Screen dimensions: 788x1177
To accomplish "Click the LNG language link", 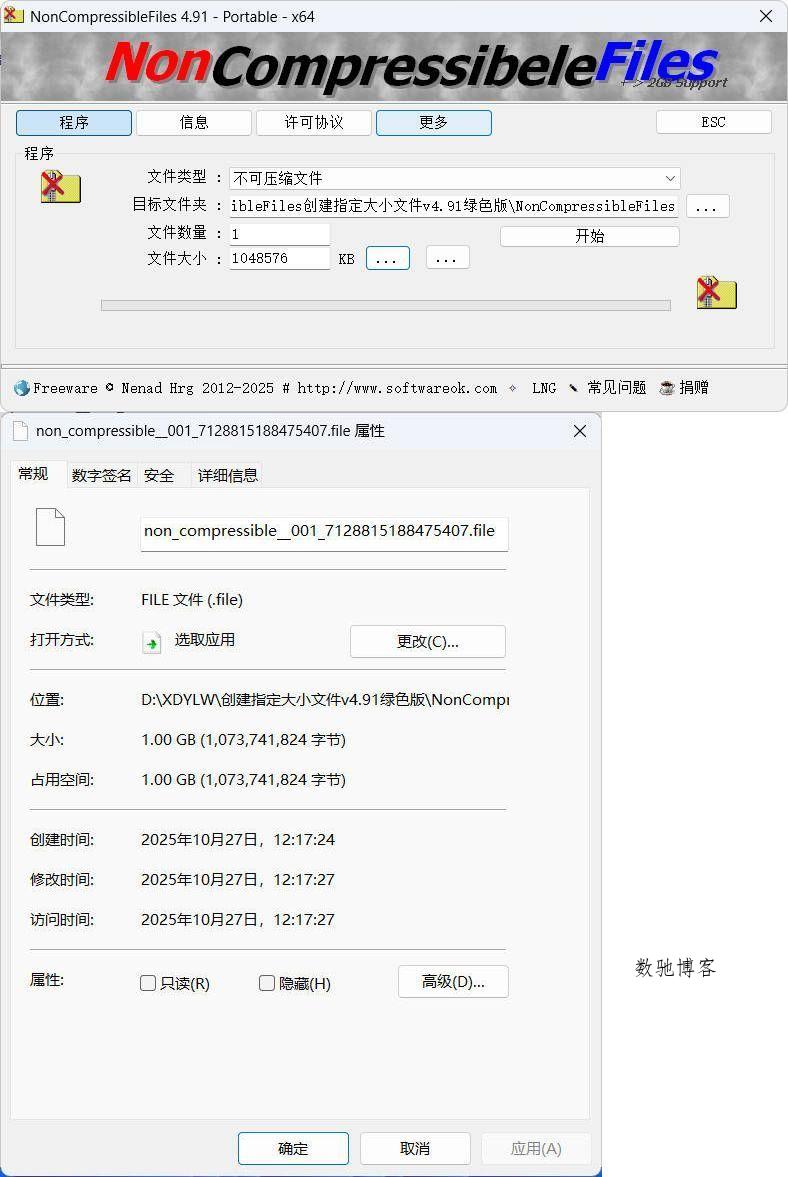I will point(544,388).
